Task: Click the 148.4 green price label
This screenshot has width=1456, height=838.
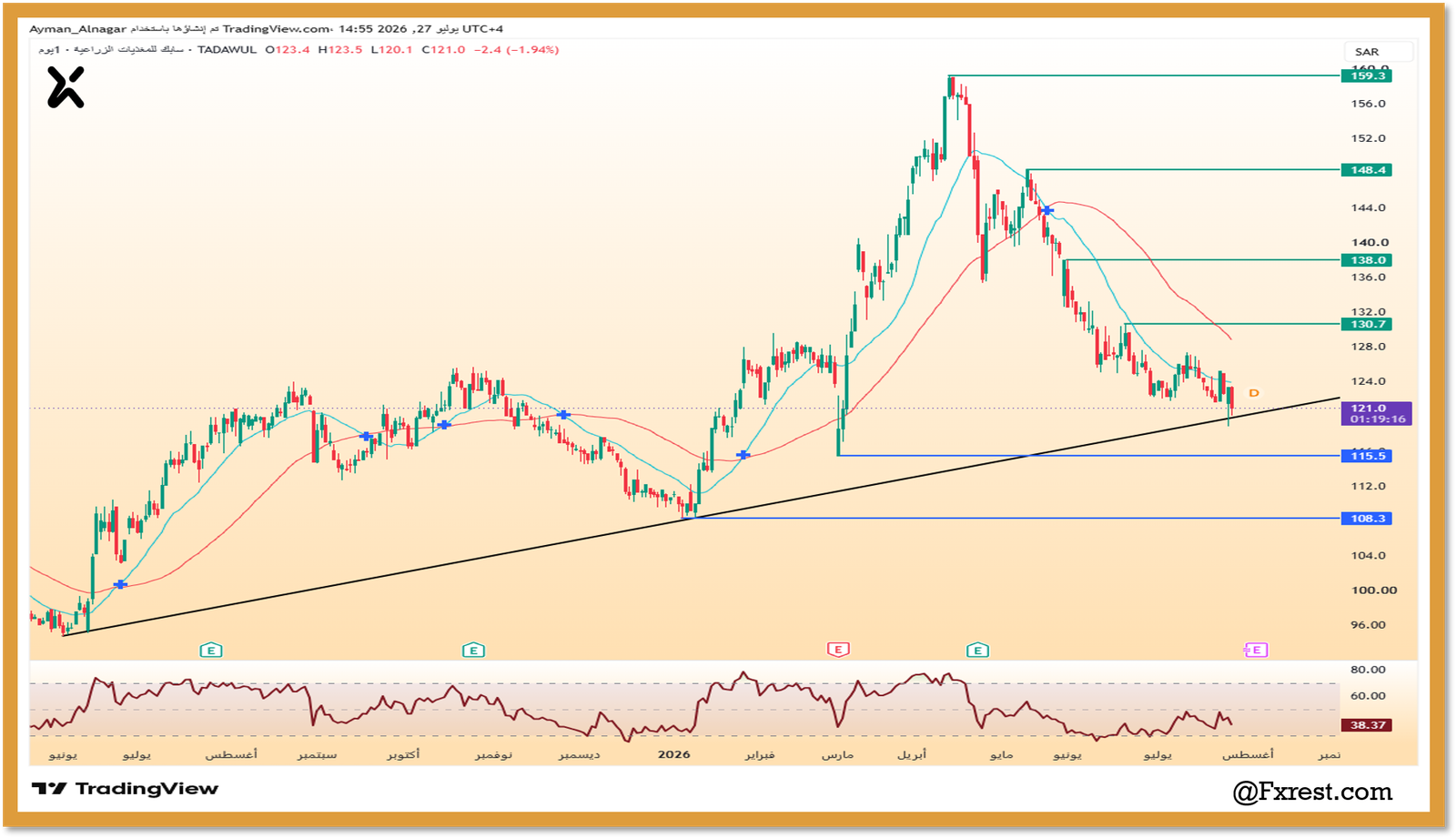Action: point(1367,170)
